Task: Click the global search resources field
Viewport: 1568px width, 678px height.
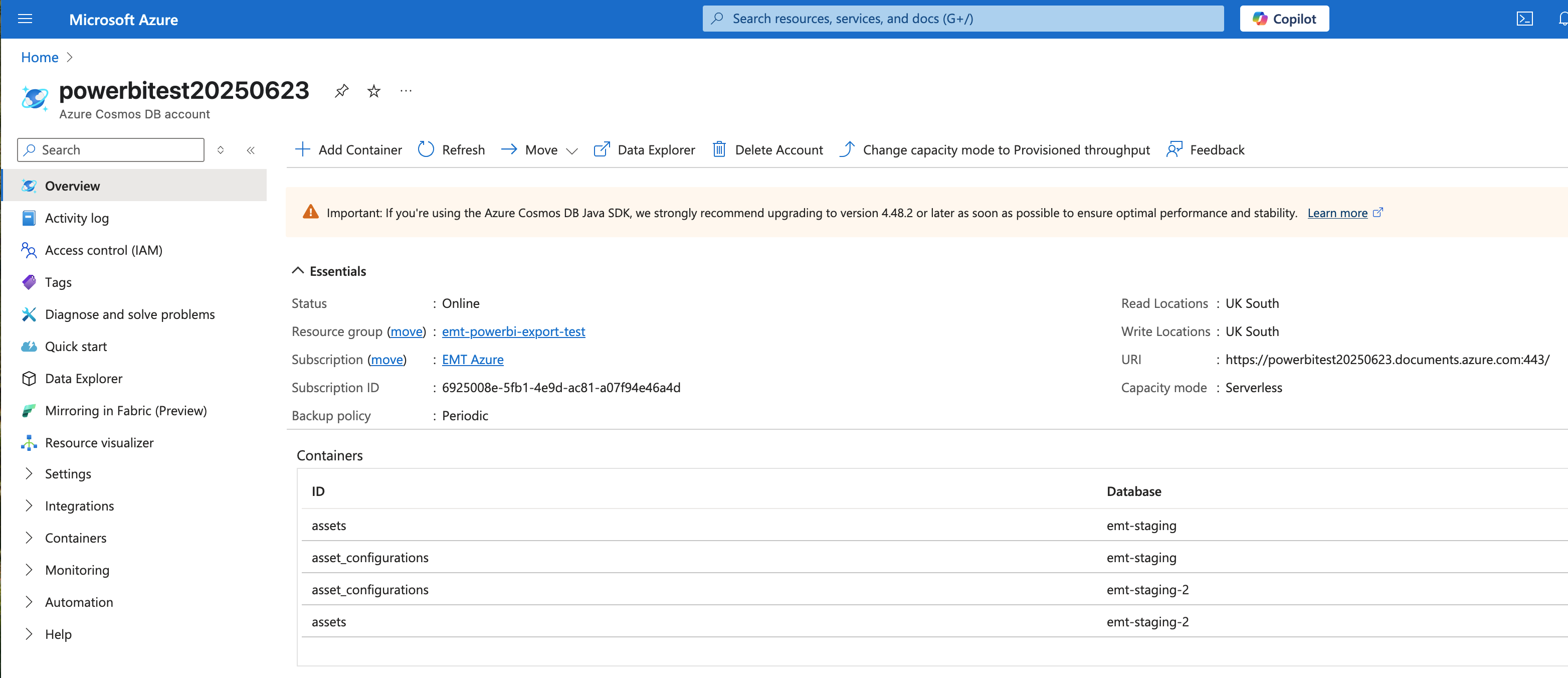Action: pyautogui.click(x=963, y=19)
